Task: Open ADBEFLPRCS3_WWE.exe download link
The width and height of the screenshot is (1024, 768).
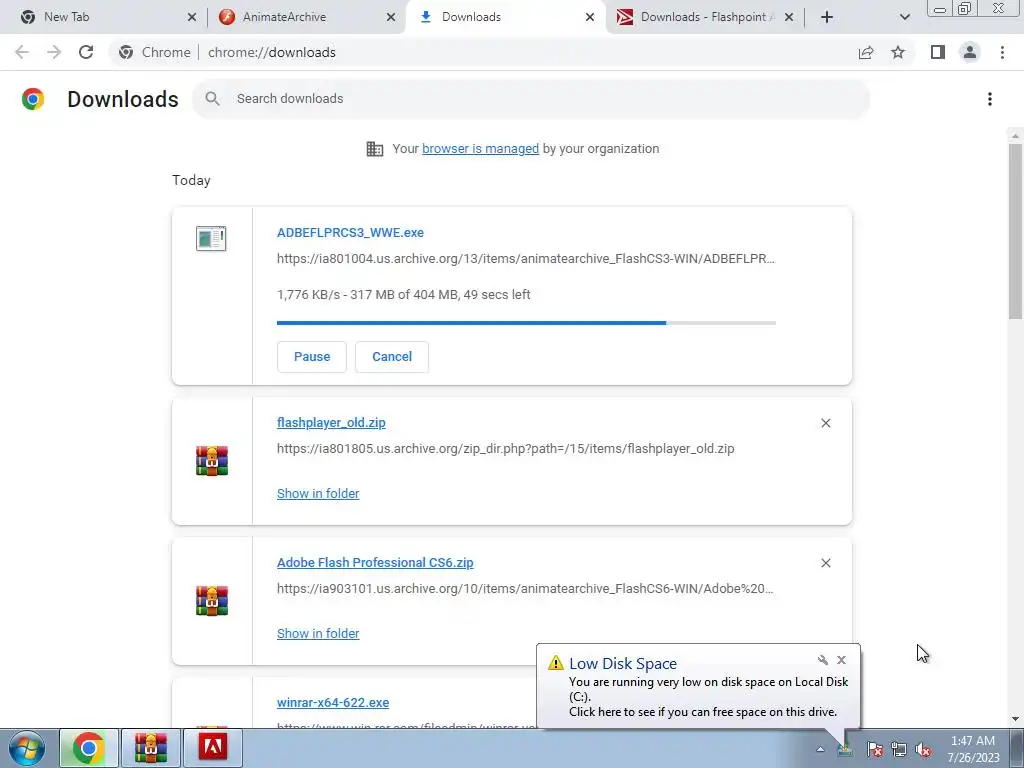Action: (350, 232)
